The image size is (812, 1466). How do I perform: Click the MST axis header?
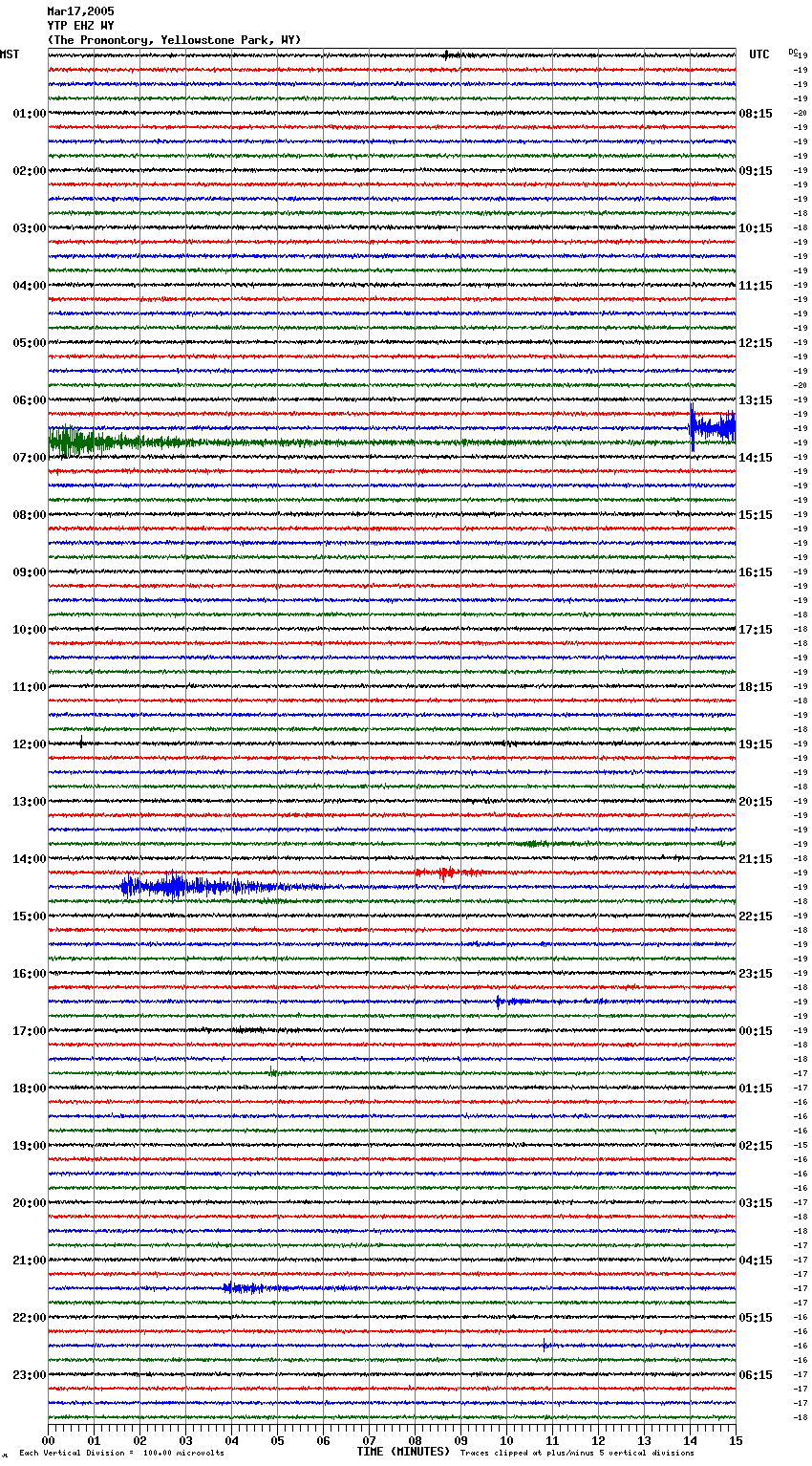tap(10, 54)
